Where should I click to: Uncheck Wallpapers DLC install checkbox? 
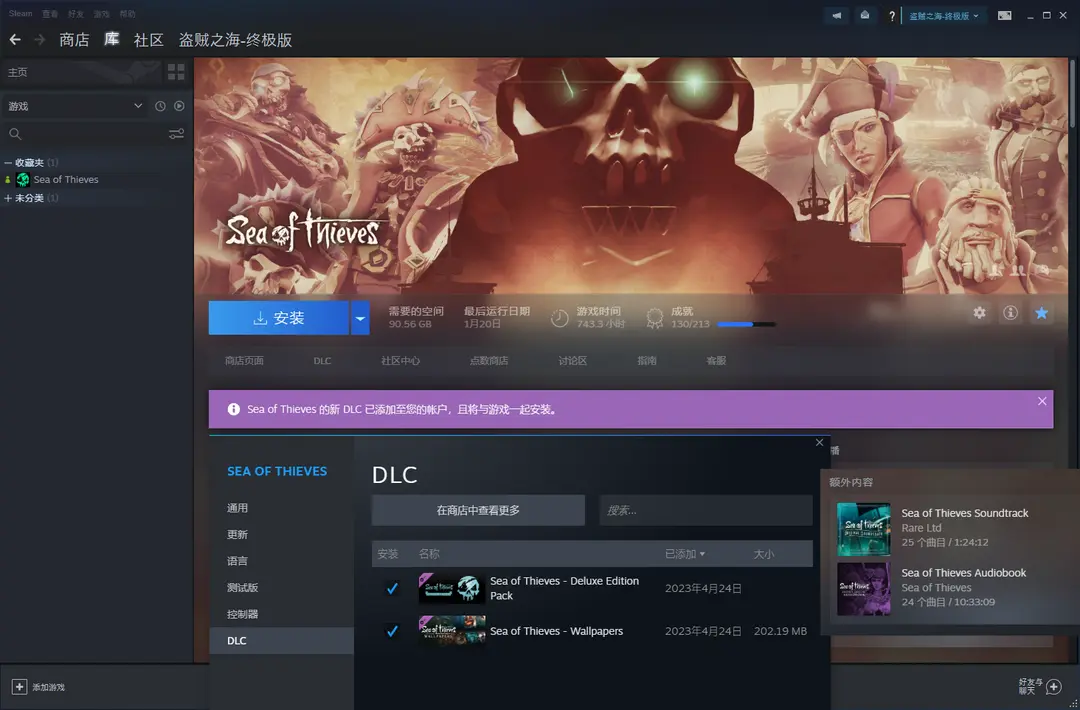[392, 631]
